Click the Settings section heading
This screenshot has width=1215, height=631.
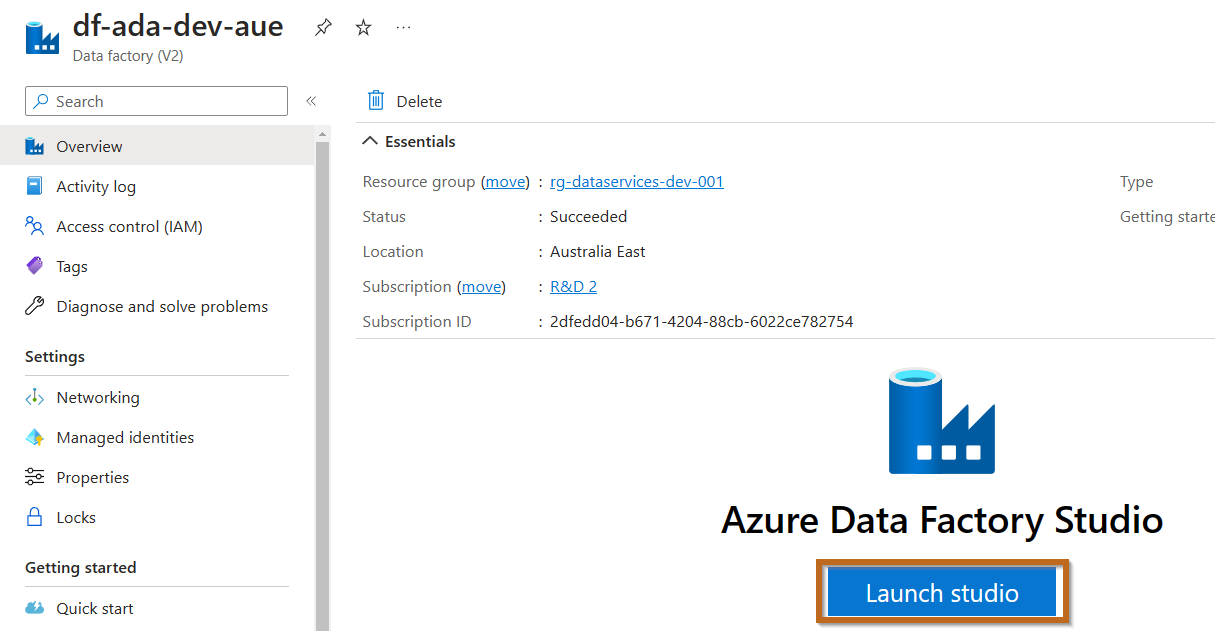click(55, 356)
